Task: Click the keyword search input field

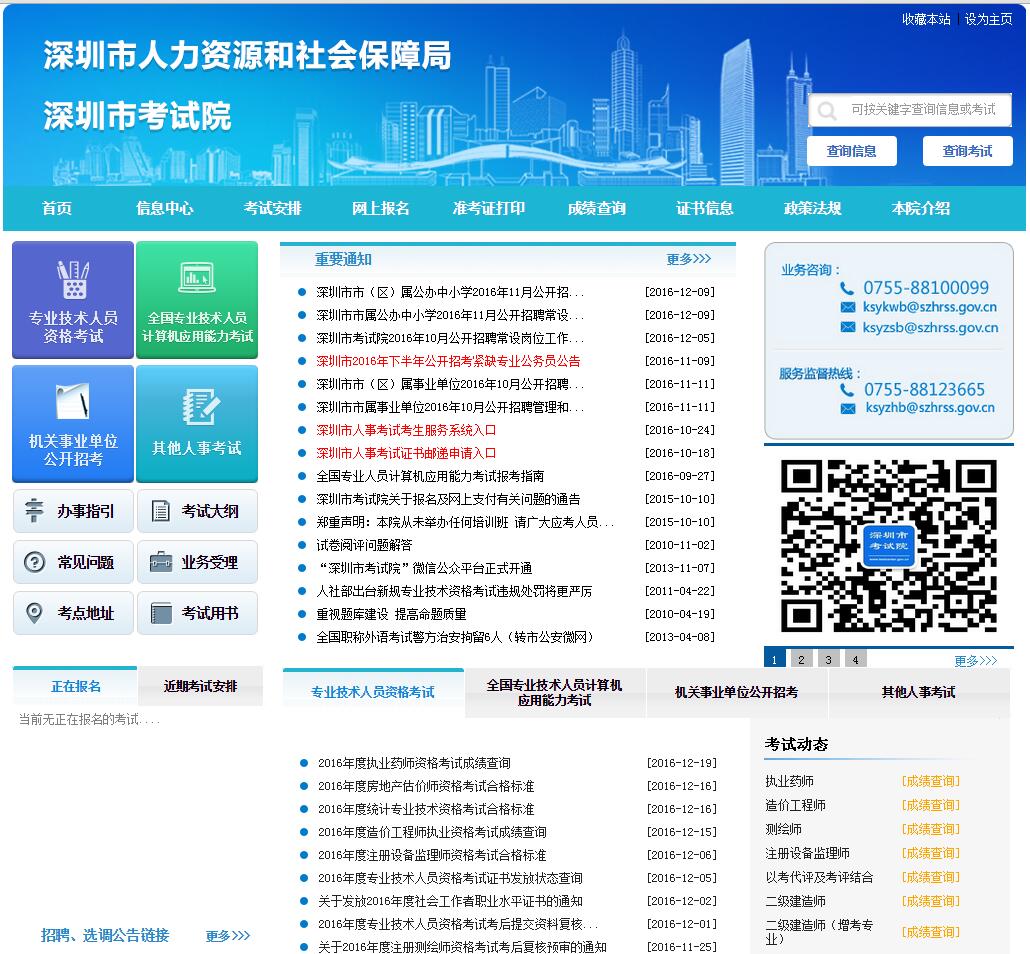Action: [x=910, y=110]
